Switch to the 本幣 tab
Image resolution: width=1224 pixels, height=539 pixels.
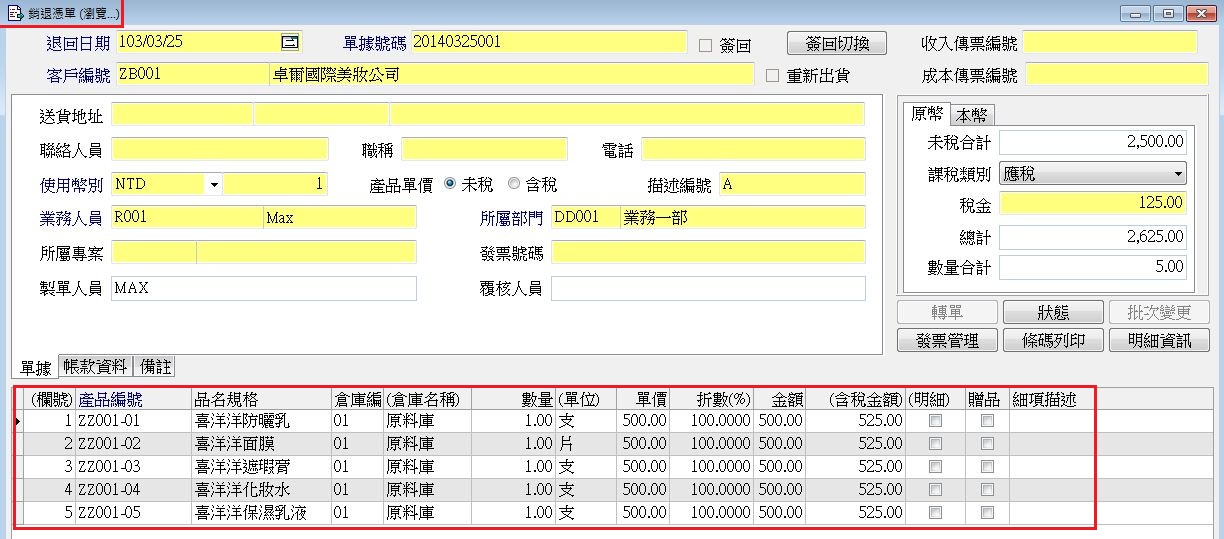pos(971,114)
